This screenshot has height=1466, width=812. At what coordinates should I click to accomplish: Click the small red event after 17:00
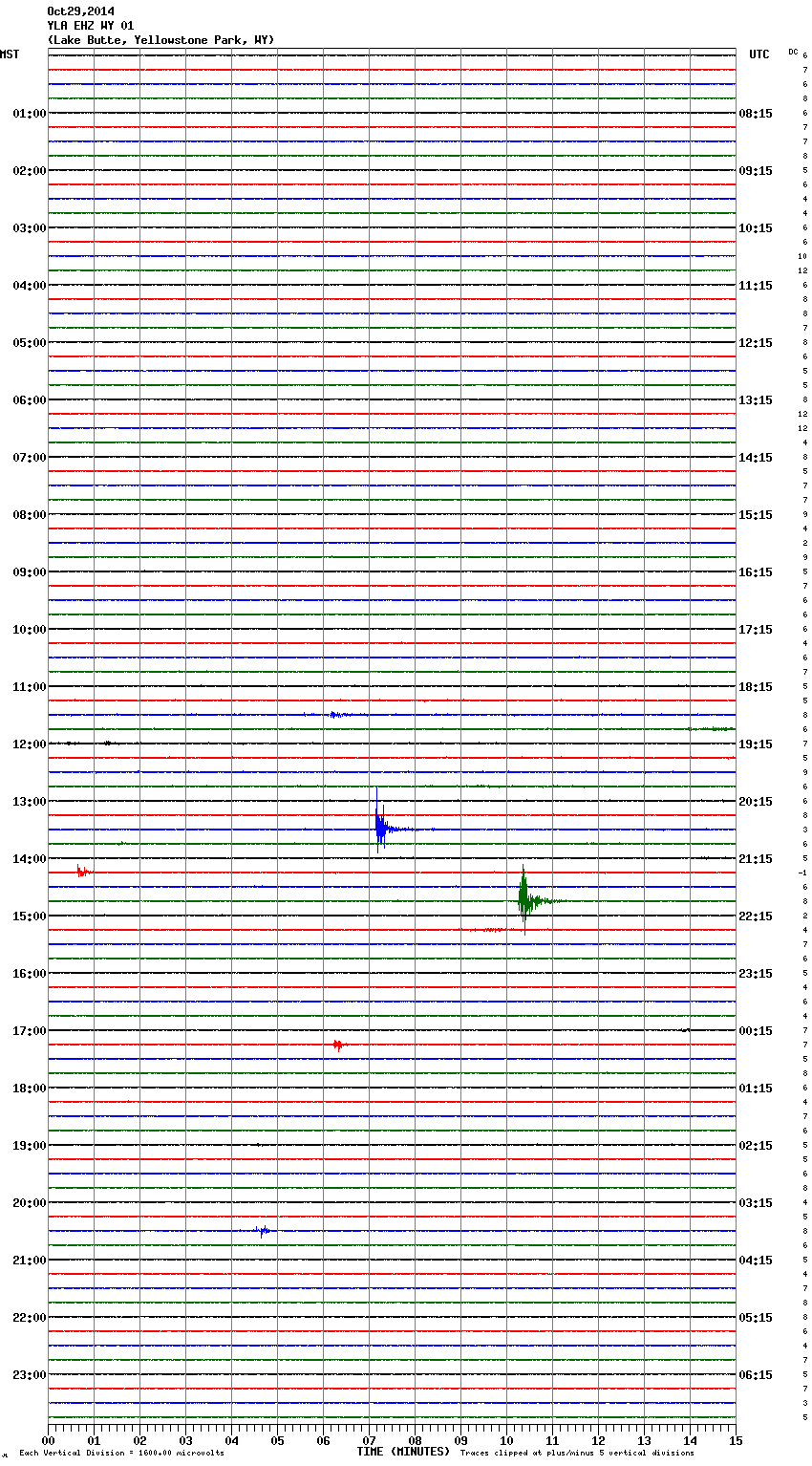[338, 1045]
